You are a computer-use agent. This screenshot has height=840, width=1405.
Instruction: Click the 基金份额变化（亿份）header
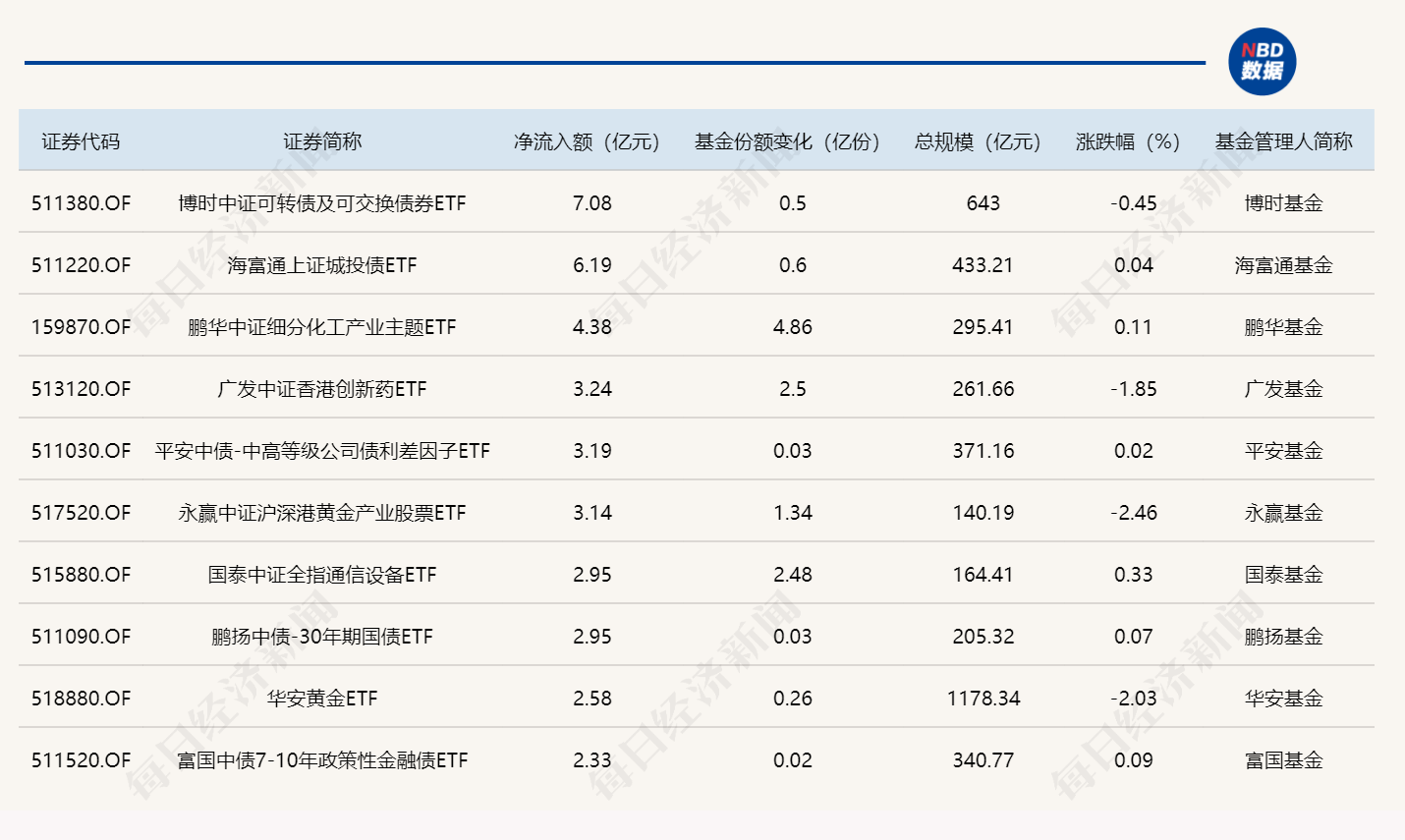pos(788,140)
